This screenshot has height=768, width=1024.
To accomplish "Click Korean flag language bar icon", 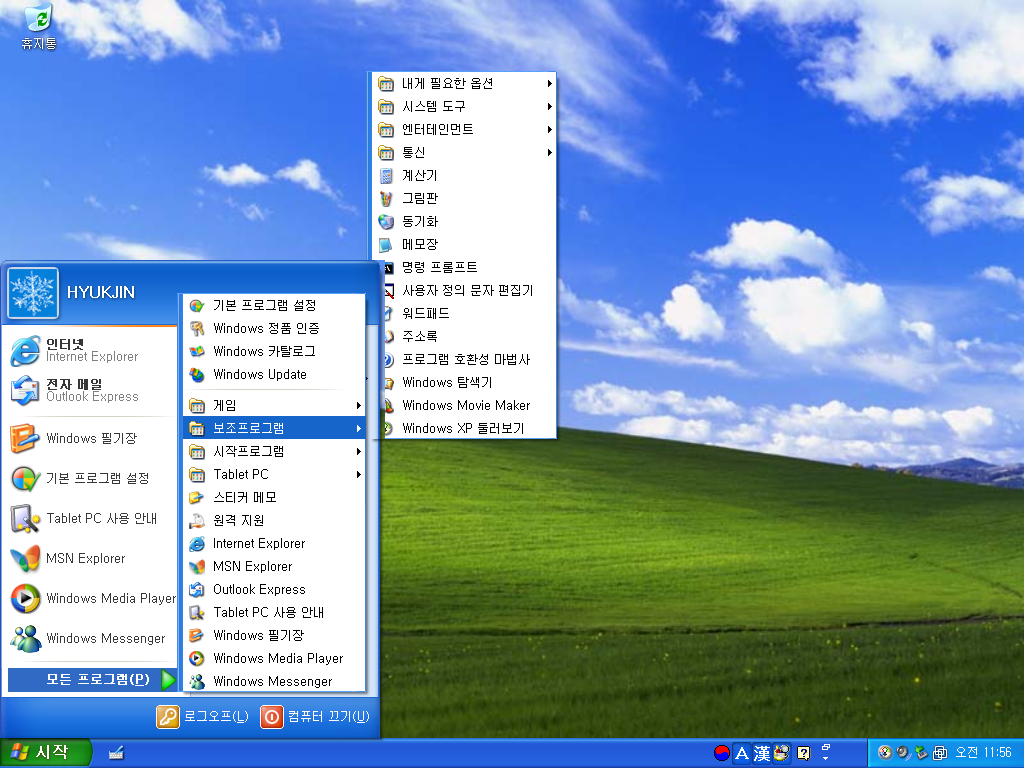I will [x=722, y=753].
